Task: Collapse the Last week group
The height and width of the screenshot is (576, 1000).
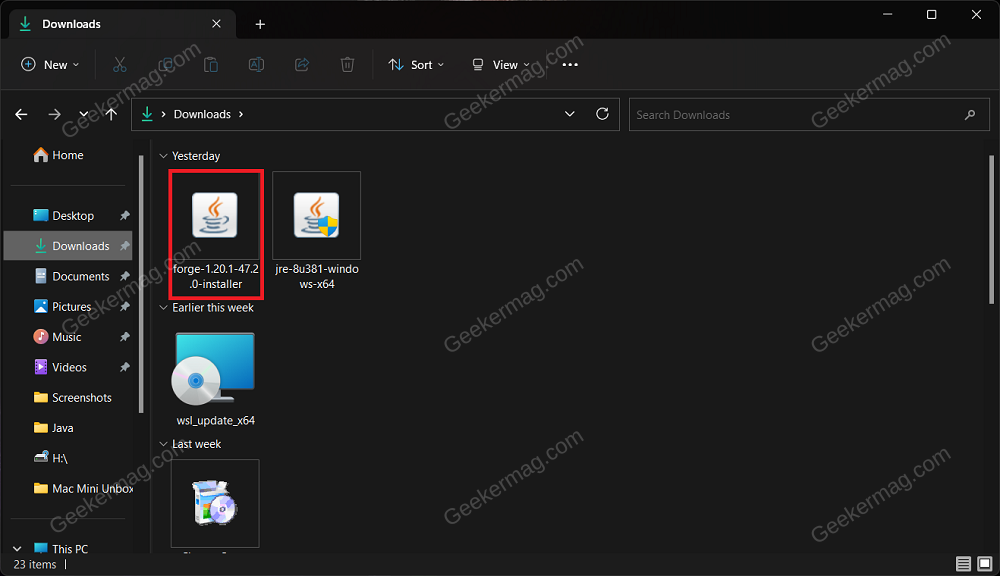Action: [163, 444]
